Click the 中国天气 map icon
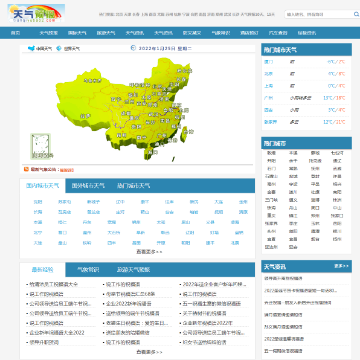This screenshot has width=360, height=360. [x=31, y=49]
